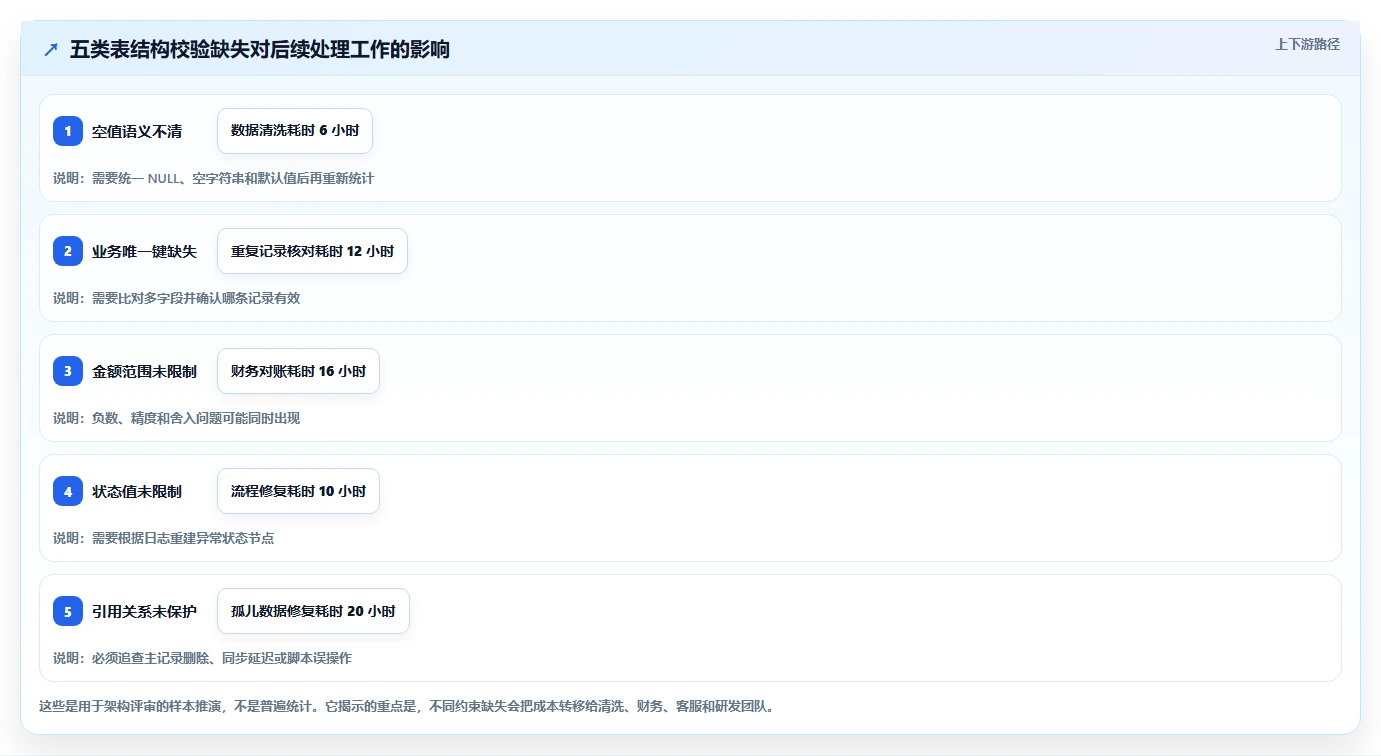Select the 业务唯一键缺失 heading

click(145, 252)
